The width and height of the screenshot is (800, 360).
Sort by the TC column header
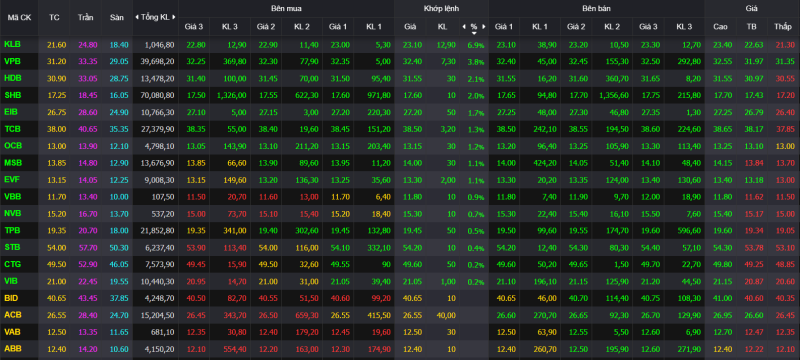point(54,17)
